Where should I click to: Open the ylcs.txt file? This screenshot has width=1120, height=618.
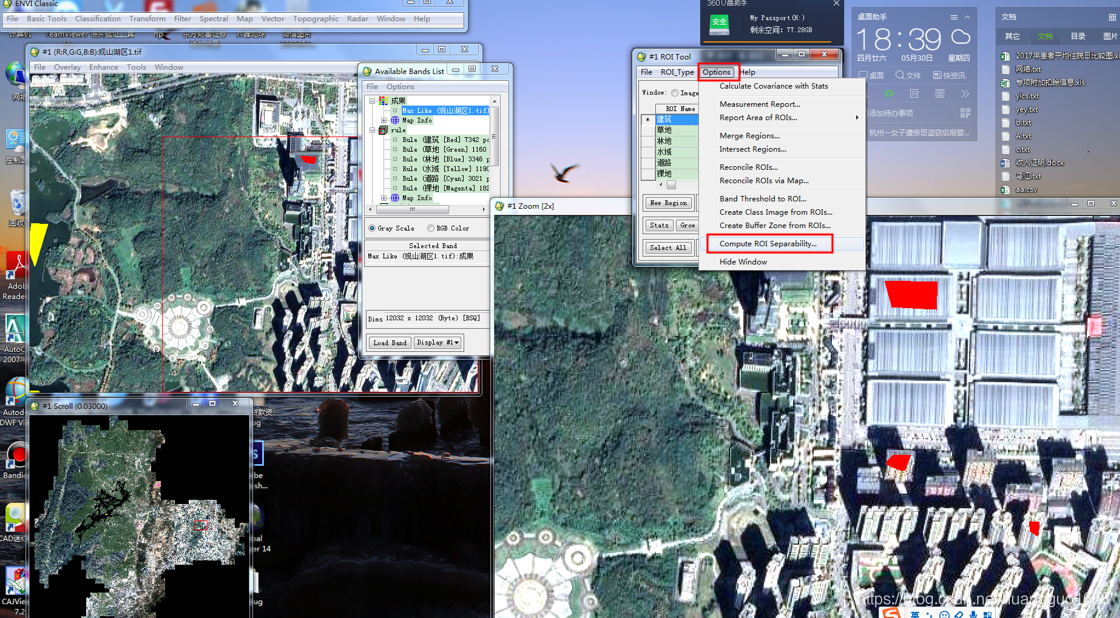[1021, 96]
